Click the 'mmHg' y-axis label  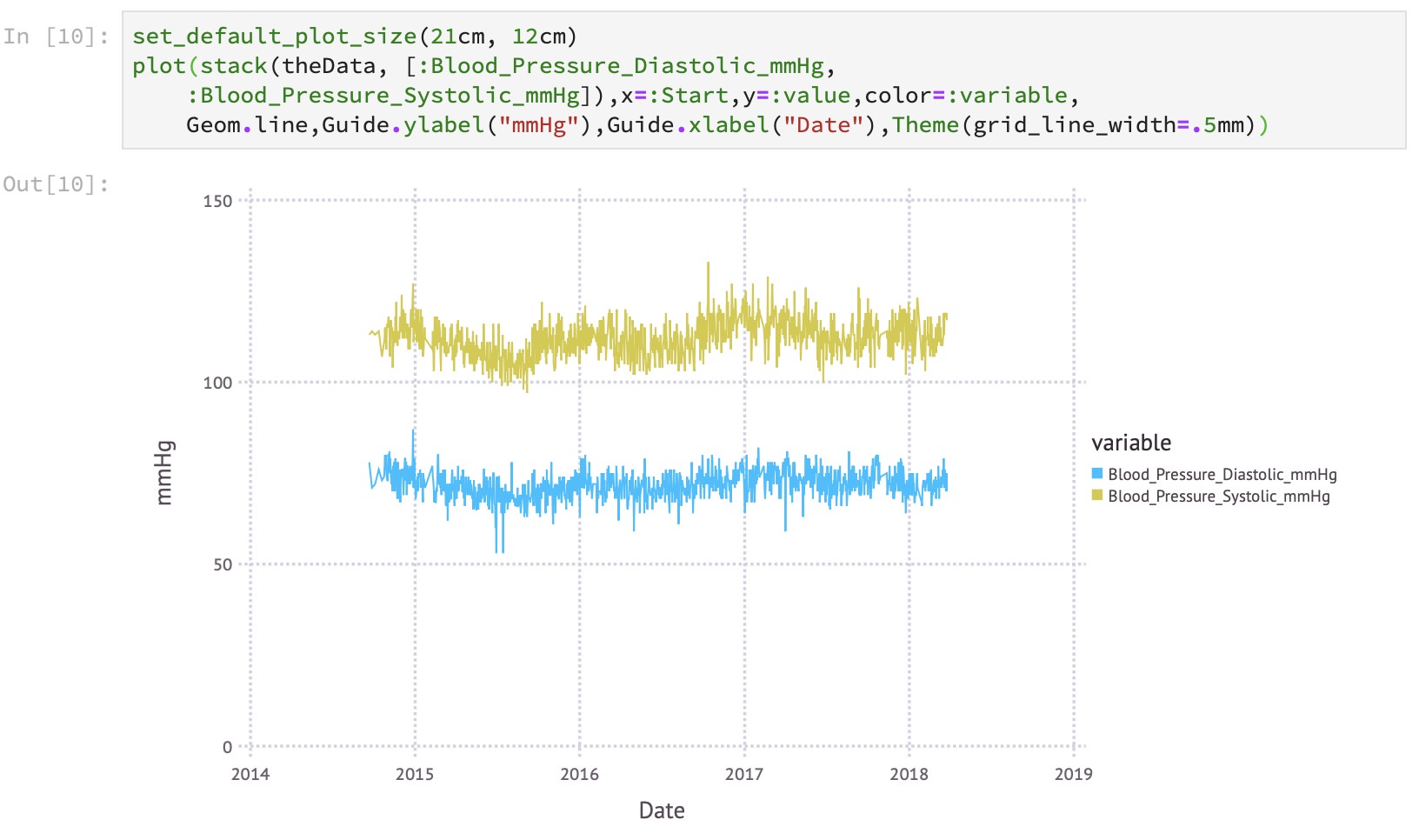click(x=163, y=473)
